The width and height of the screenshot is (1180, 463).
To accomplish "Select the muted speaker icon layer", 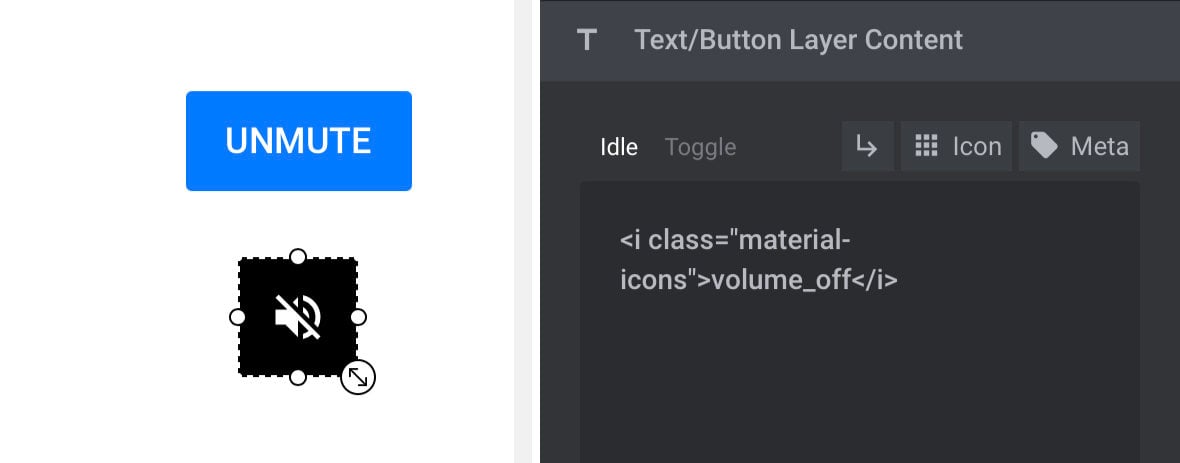I will click(298, 317).
